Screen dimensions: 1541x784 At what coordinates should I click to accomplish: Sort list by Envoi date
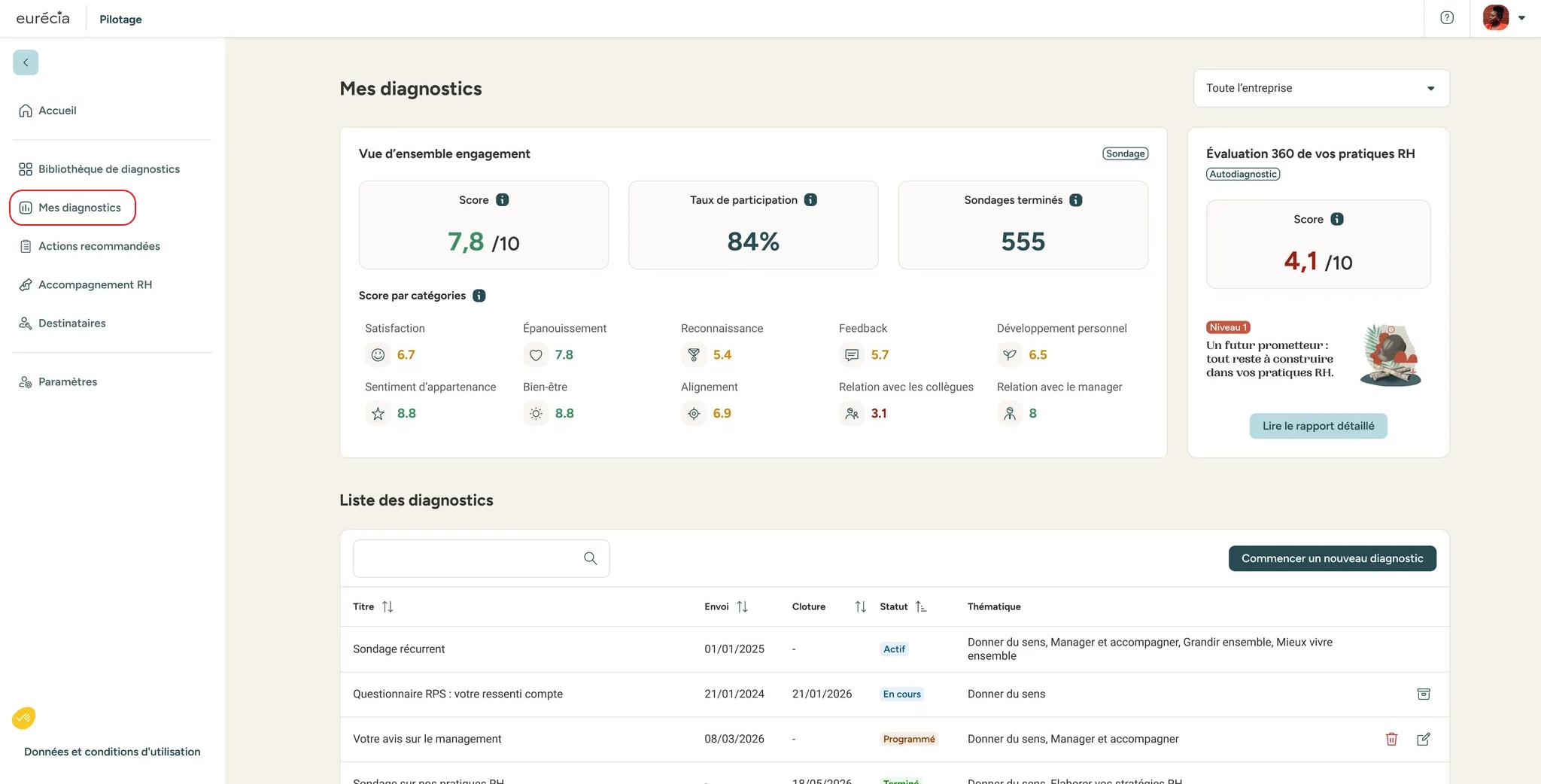(742, 606)
